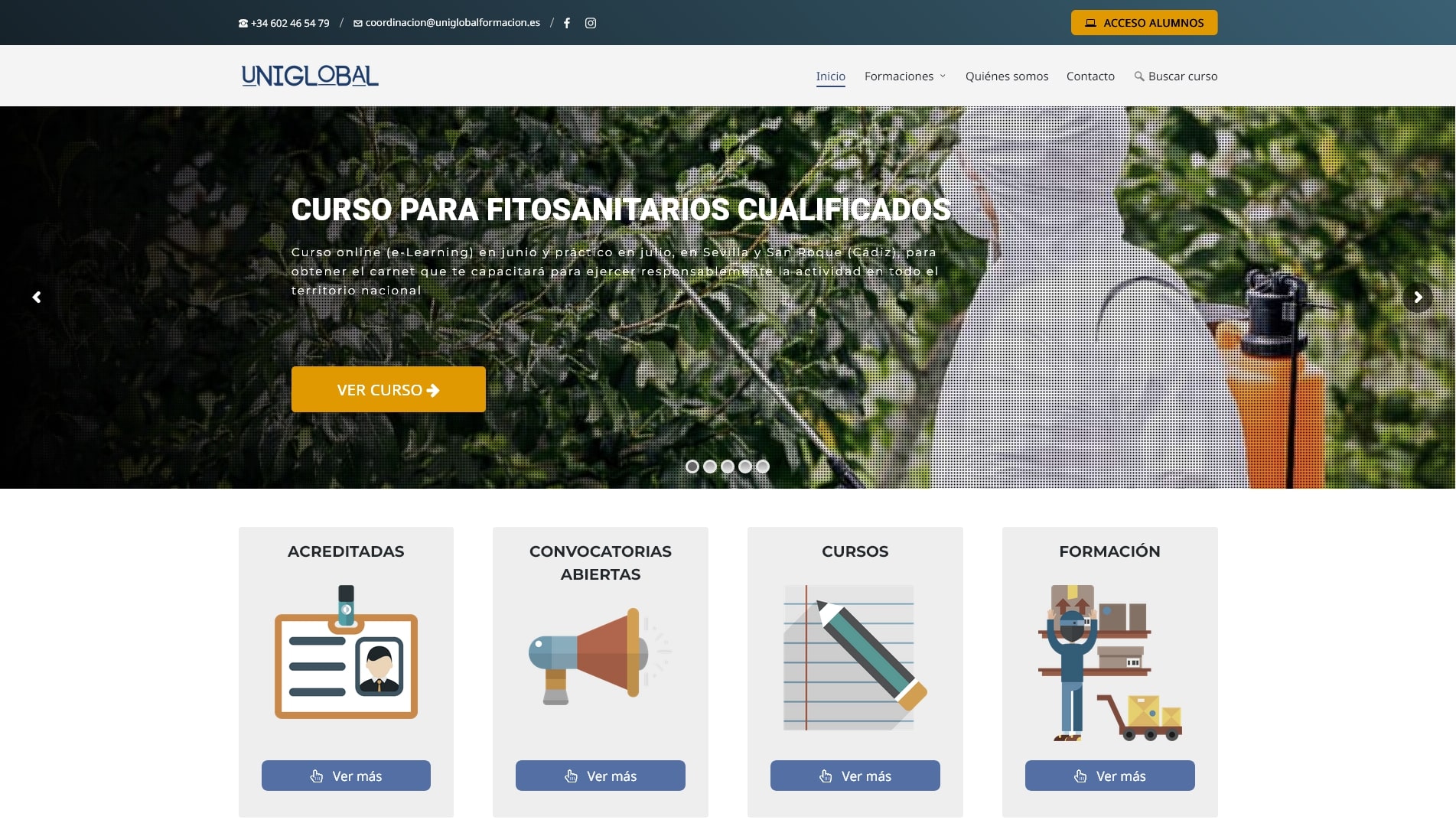Screen dimensions: 1456x826
Task: Click the Formaciones chevron arrow
Action: point(943,76)
